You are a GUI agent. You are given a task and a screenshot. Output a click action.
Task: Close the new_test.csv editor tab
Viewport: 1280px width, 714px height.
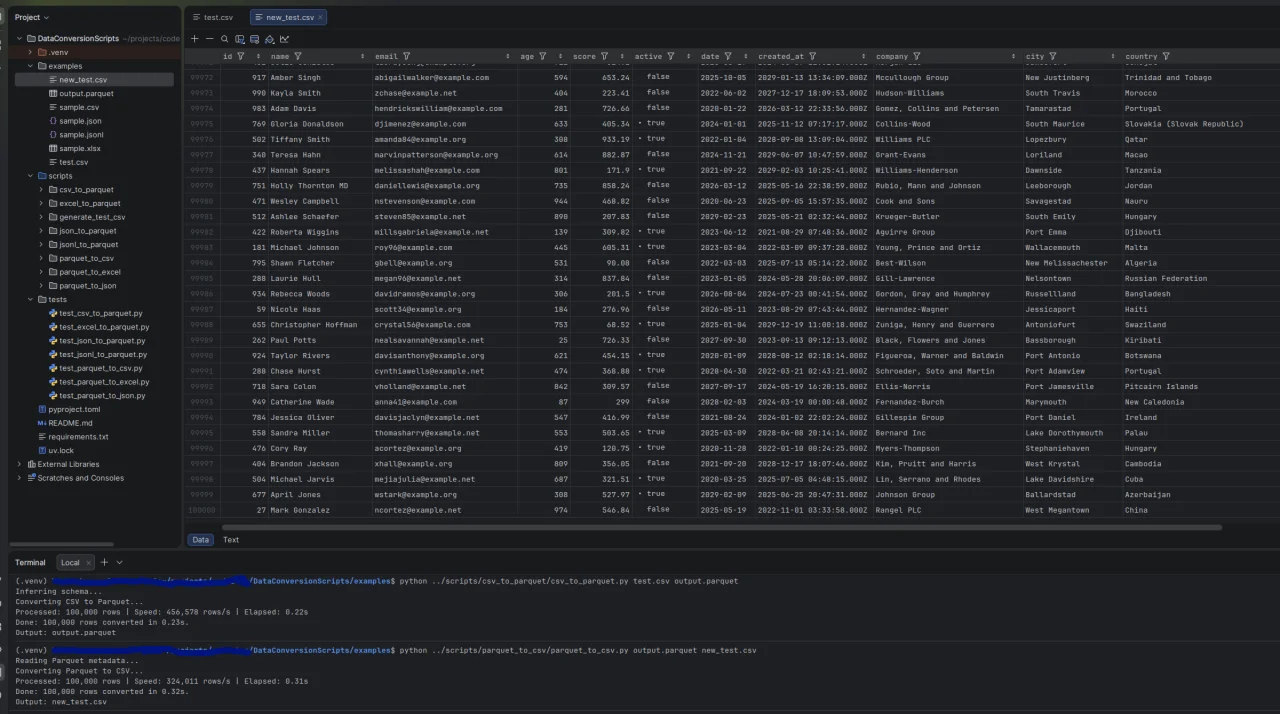click(x=320, y=17)
